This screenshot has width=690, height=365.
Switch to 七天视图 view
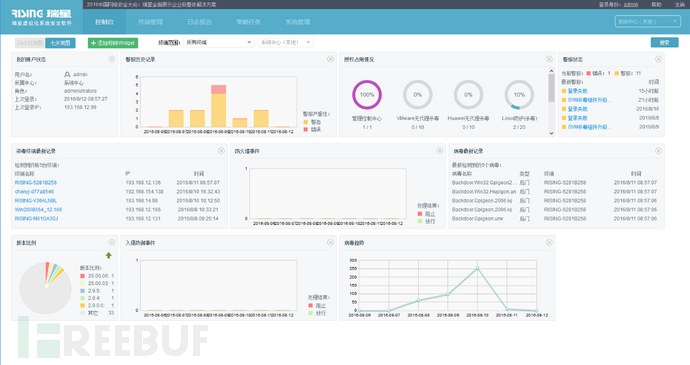[60, 43]
